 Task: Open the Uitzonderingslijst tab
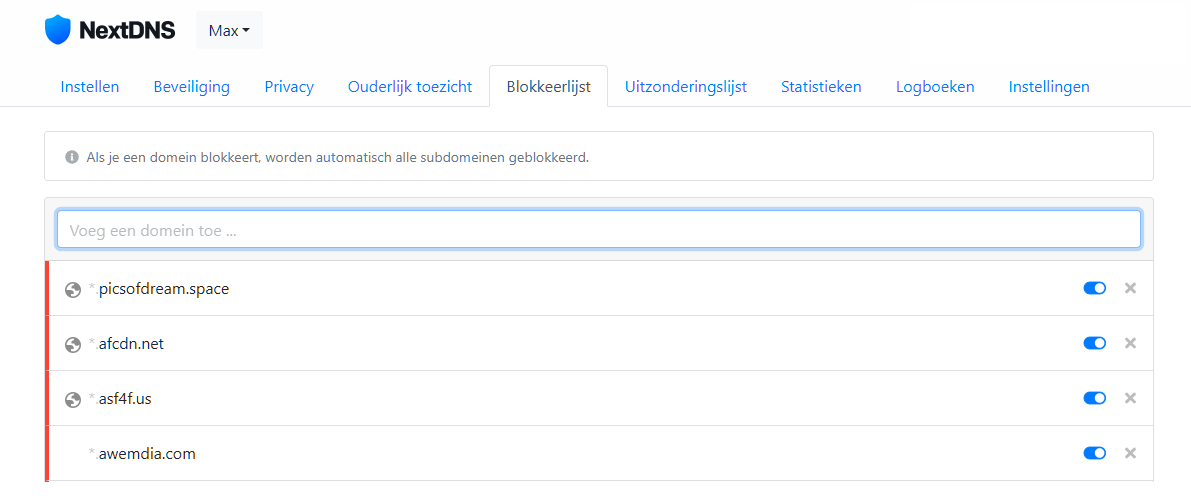(685, 87)
